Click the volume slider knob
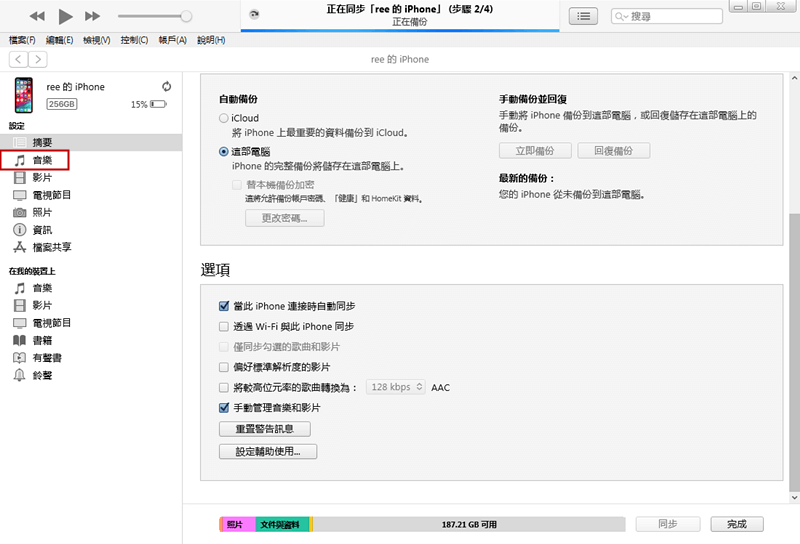 coord(186,16)
